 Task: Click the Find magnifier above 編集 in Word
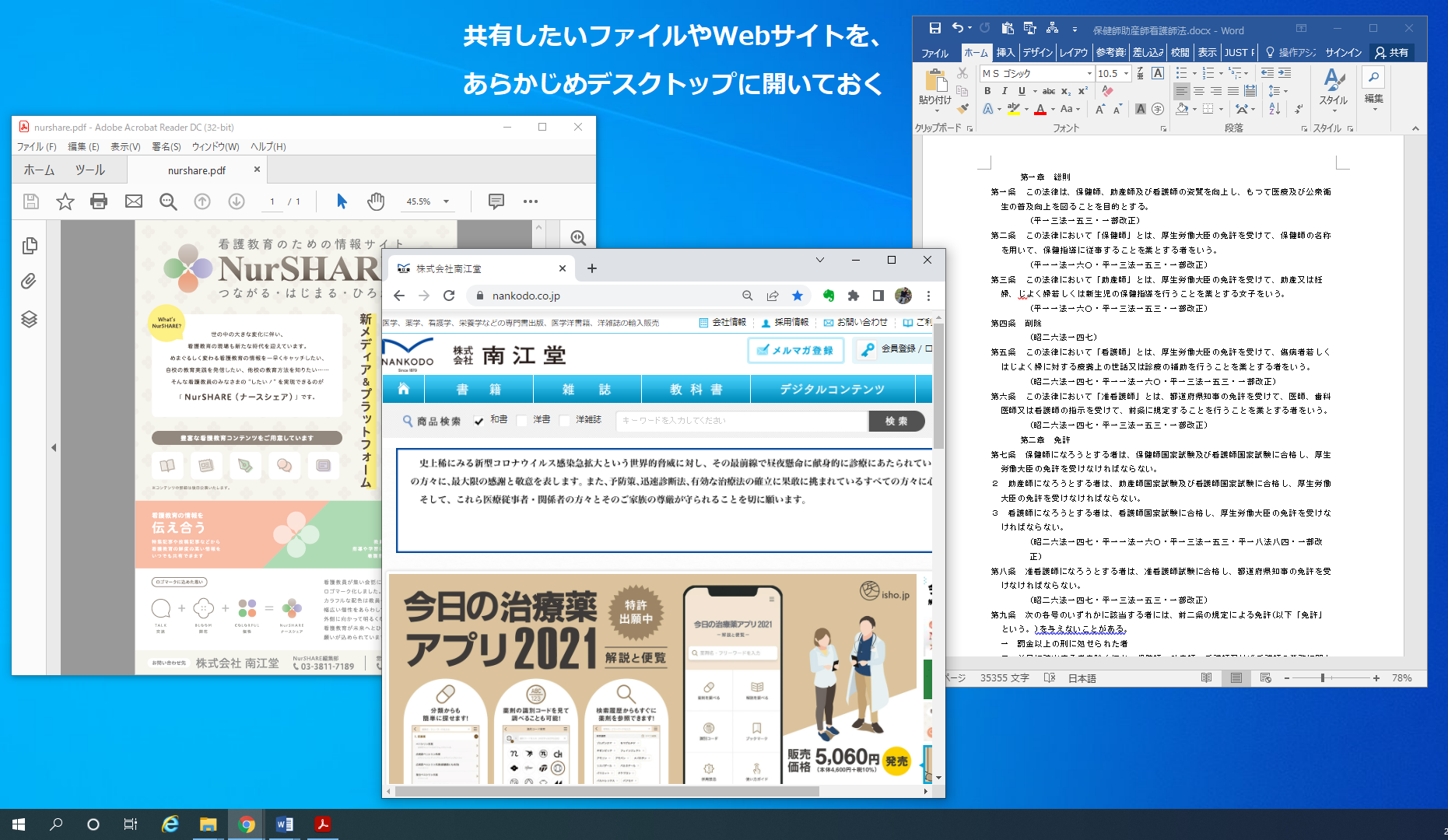[x=1373, y=77]
